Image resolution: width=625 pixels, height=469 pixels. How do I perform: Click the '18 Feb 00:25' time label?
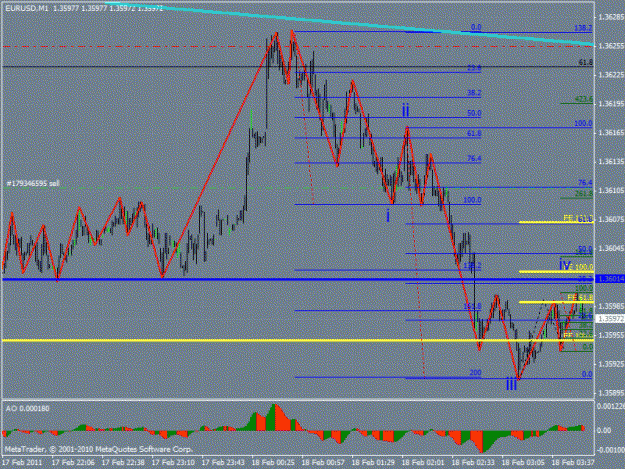tap(273, 463)
